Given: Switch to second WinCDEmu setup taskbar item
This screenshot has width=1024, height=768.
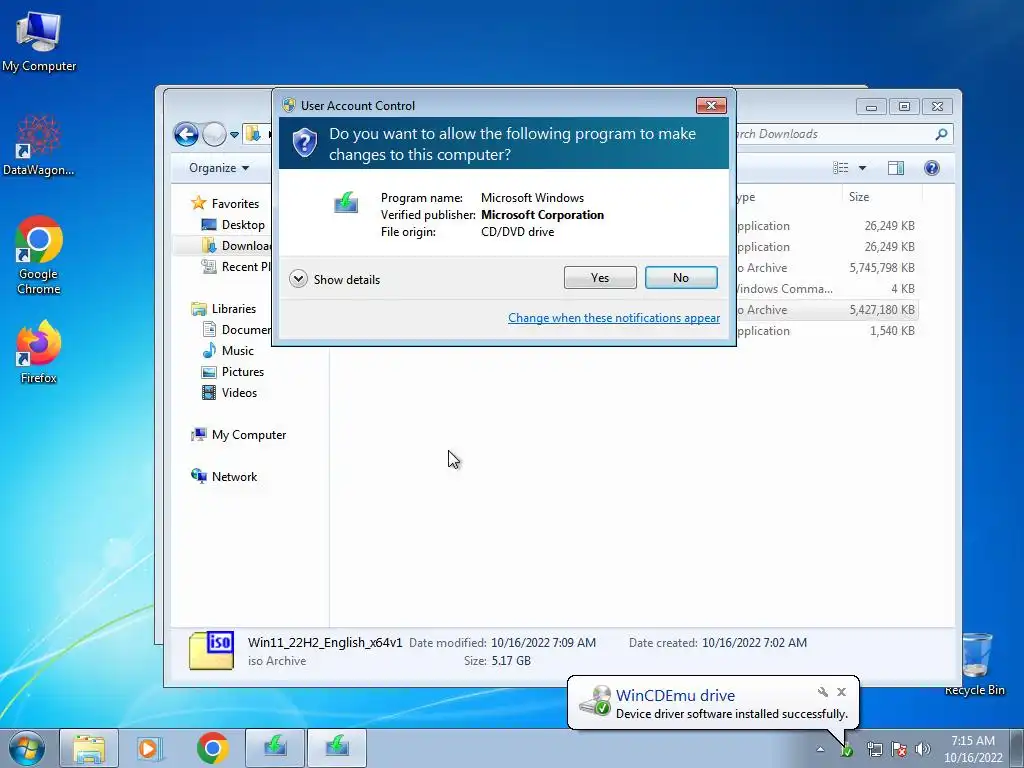Looking at the screenshot, I should (337, 748).
